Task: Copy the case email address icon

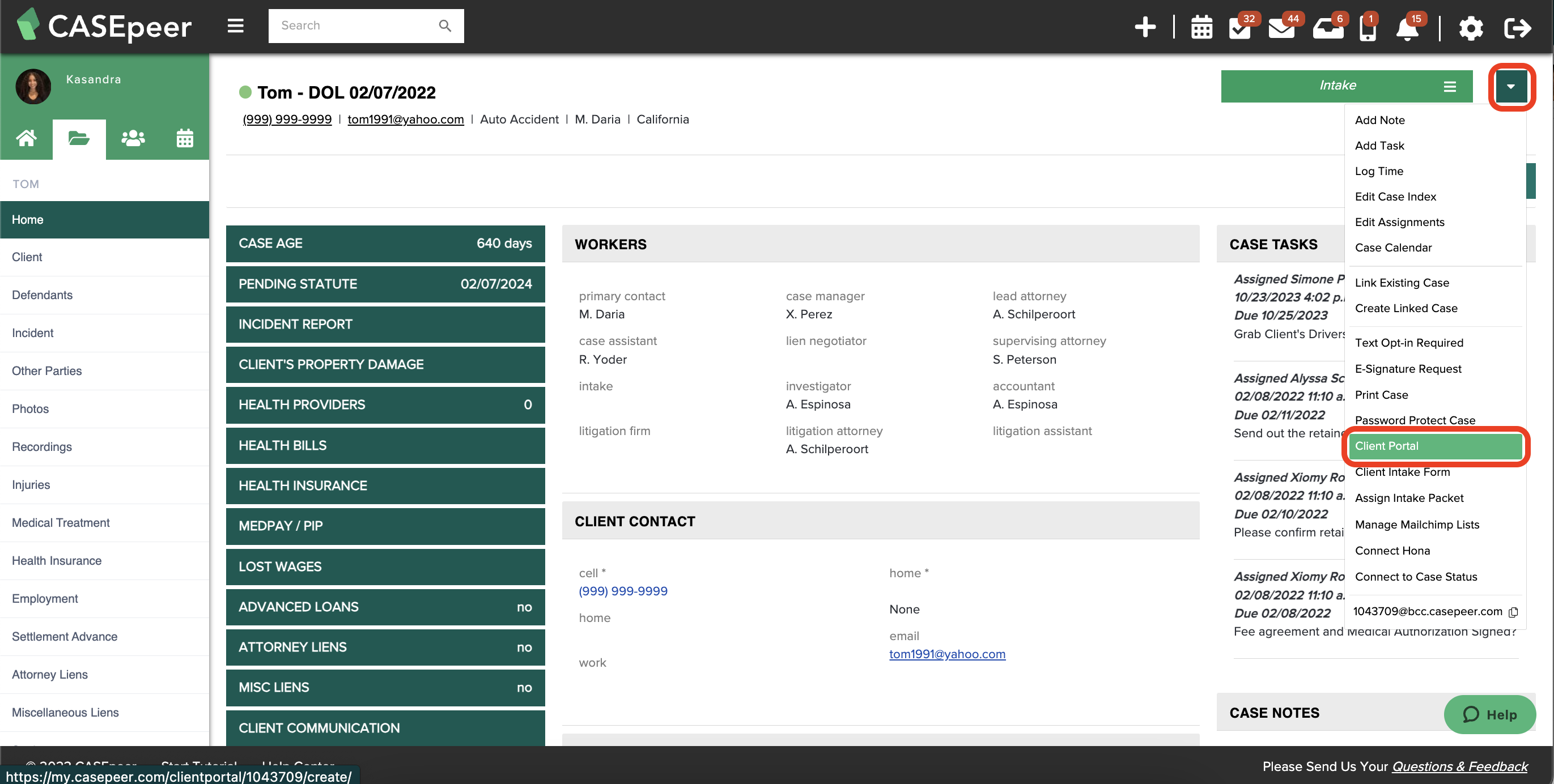Action: pyautogui.click(x=1513, y=612)
